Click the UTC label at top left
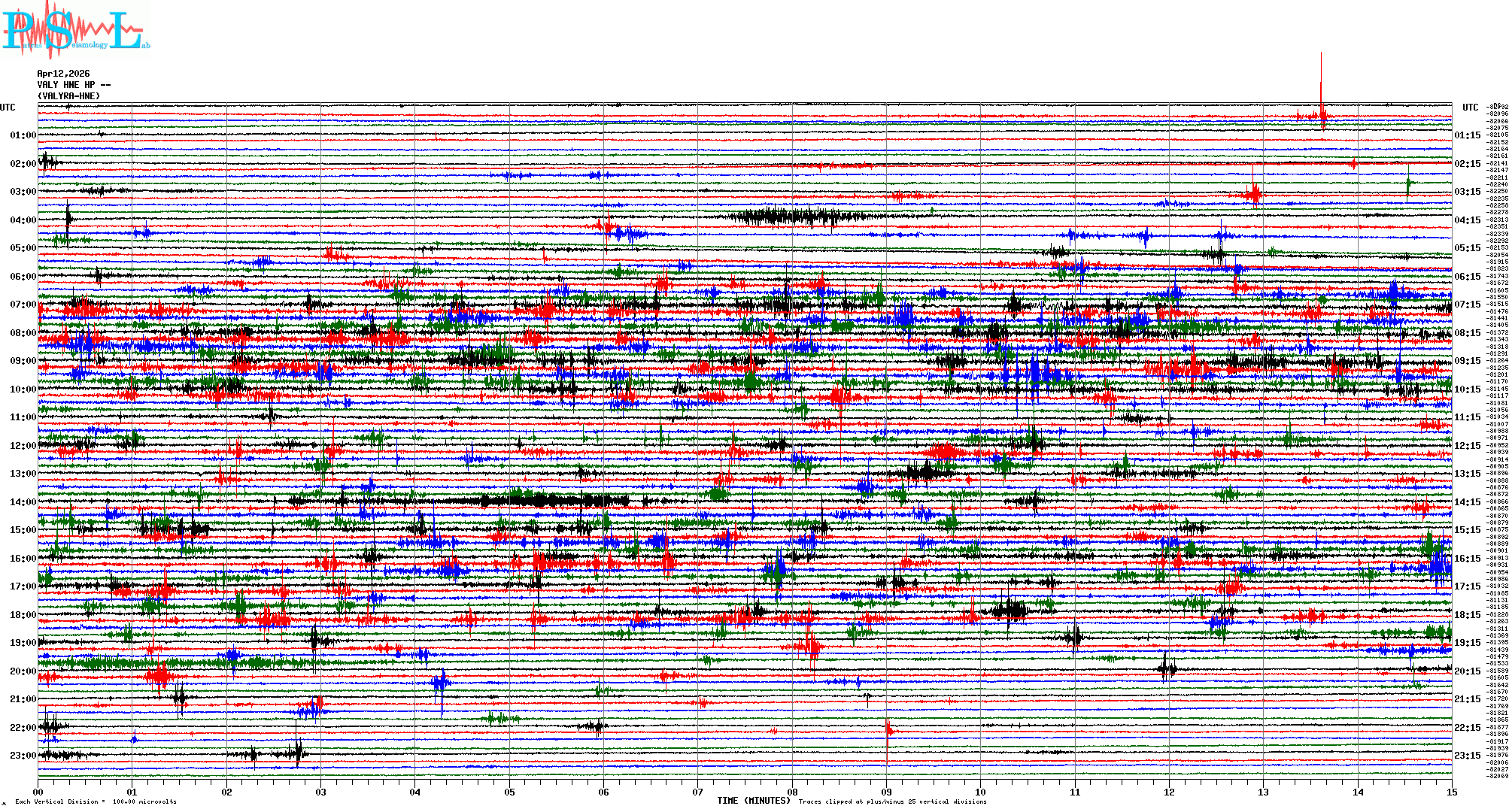Image resolution: width=1512 pixels, height=812 pixels. 8,108
